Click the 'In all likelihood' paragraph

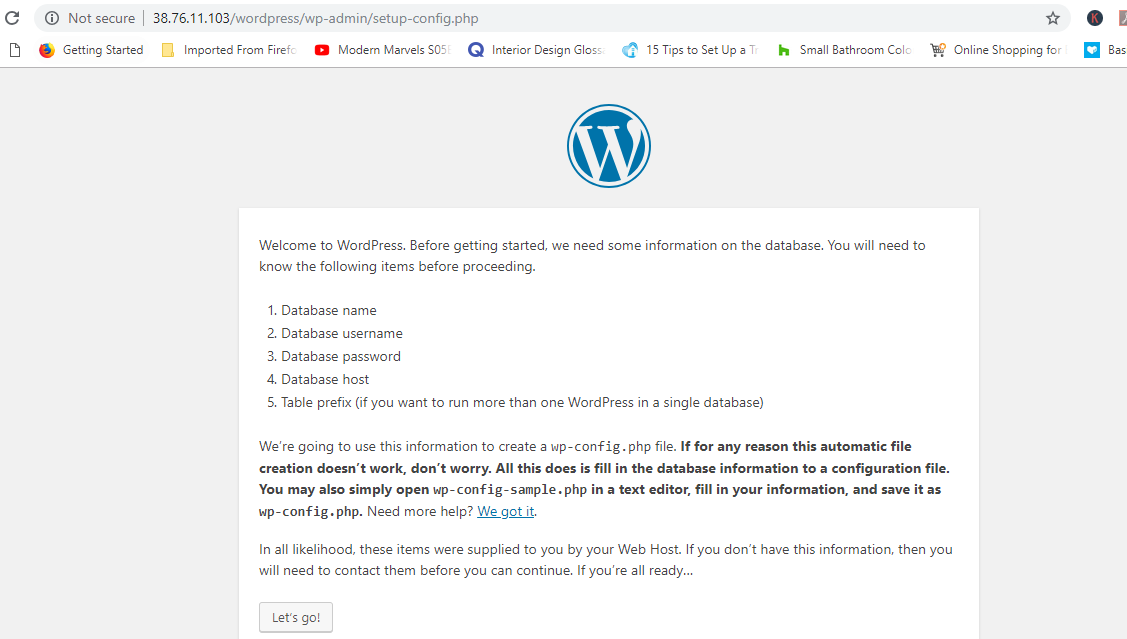coord(606,560)
